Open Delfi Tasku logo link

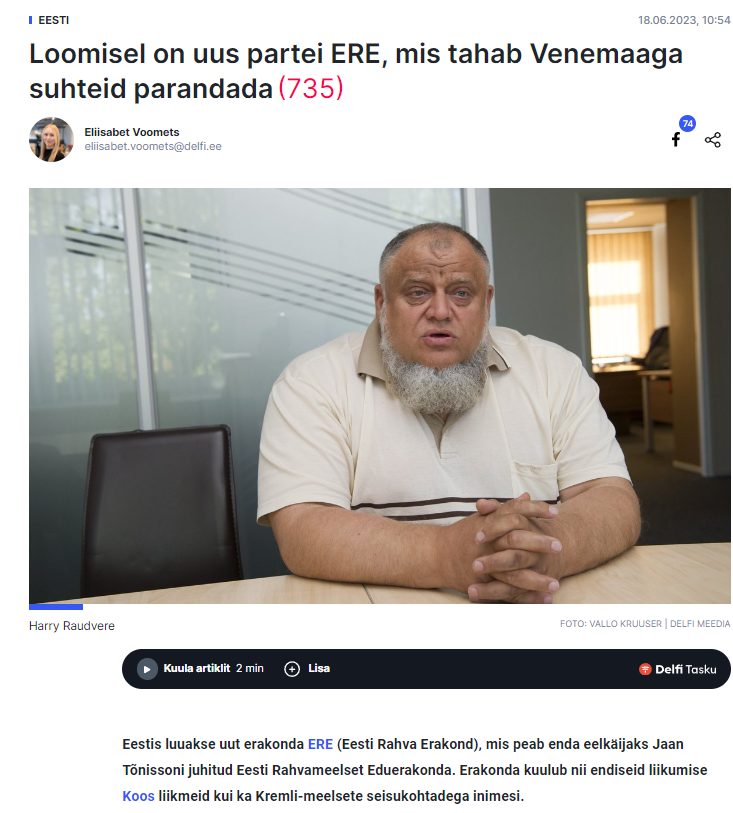678,669
